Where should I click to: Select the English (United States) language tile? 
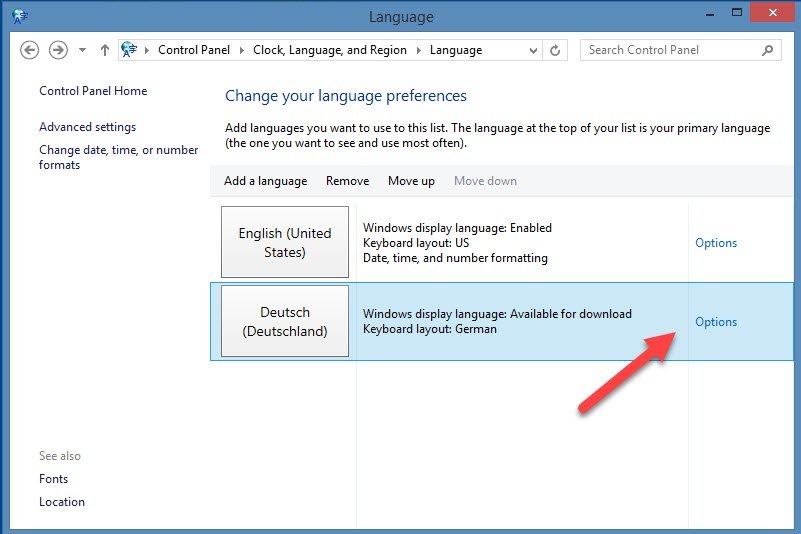(x=285, y=242)
